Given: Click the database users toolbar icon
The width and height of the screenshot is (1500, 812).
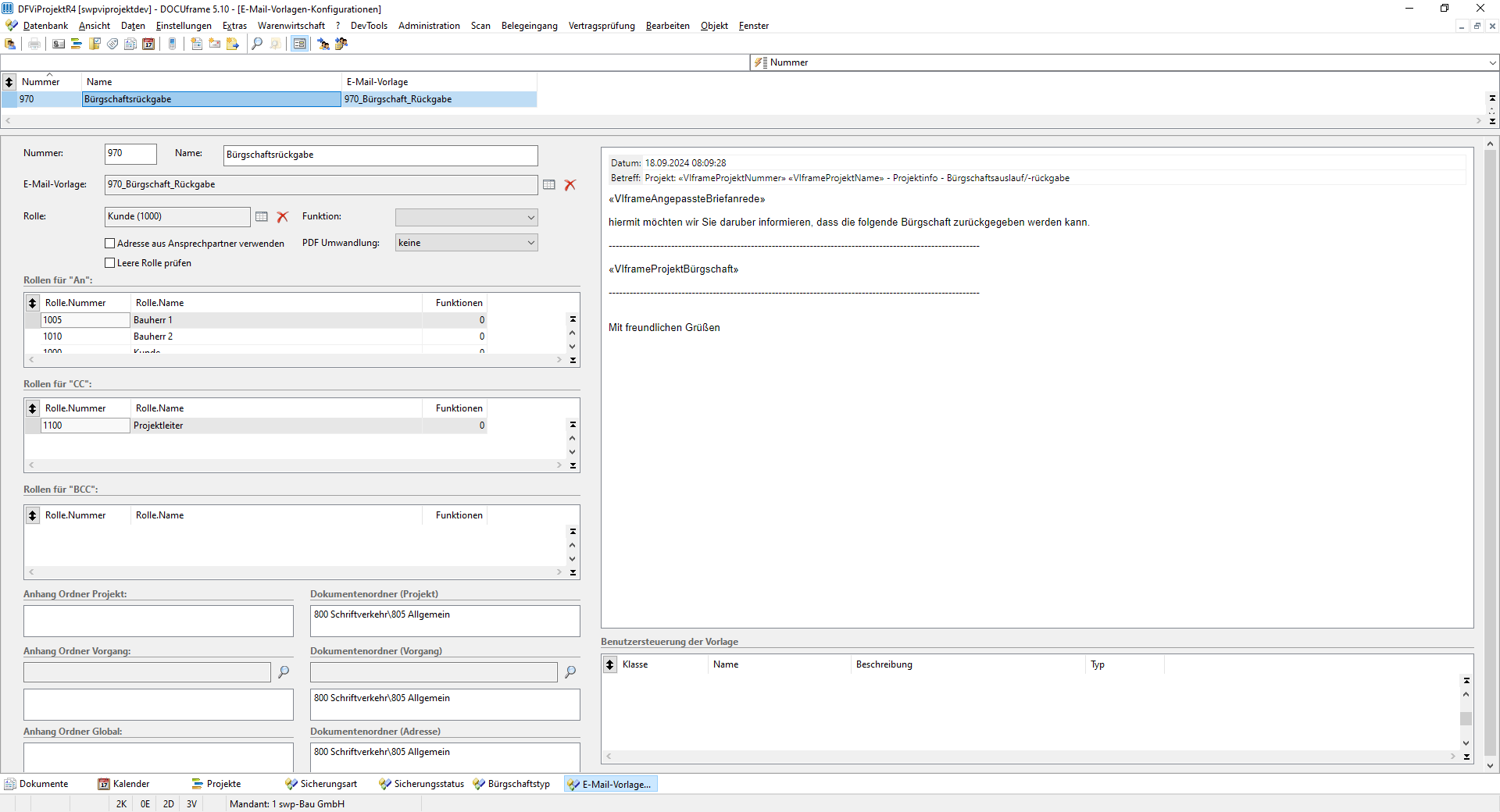Looking at the screenshot, I should (x=10, y=44).
